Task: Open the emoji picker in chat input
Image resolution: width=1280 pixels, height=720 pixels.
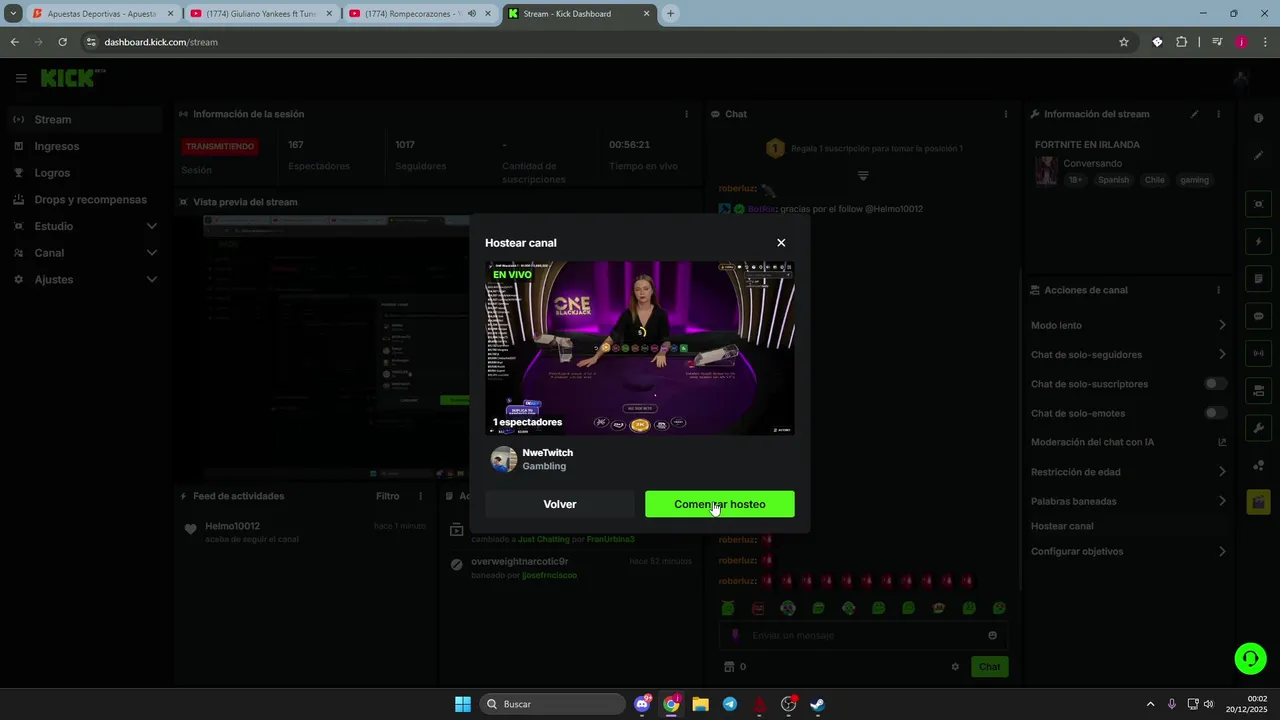Action: tap(992, 635)
